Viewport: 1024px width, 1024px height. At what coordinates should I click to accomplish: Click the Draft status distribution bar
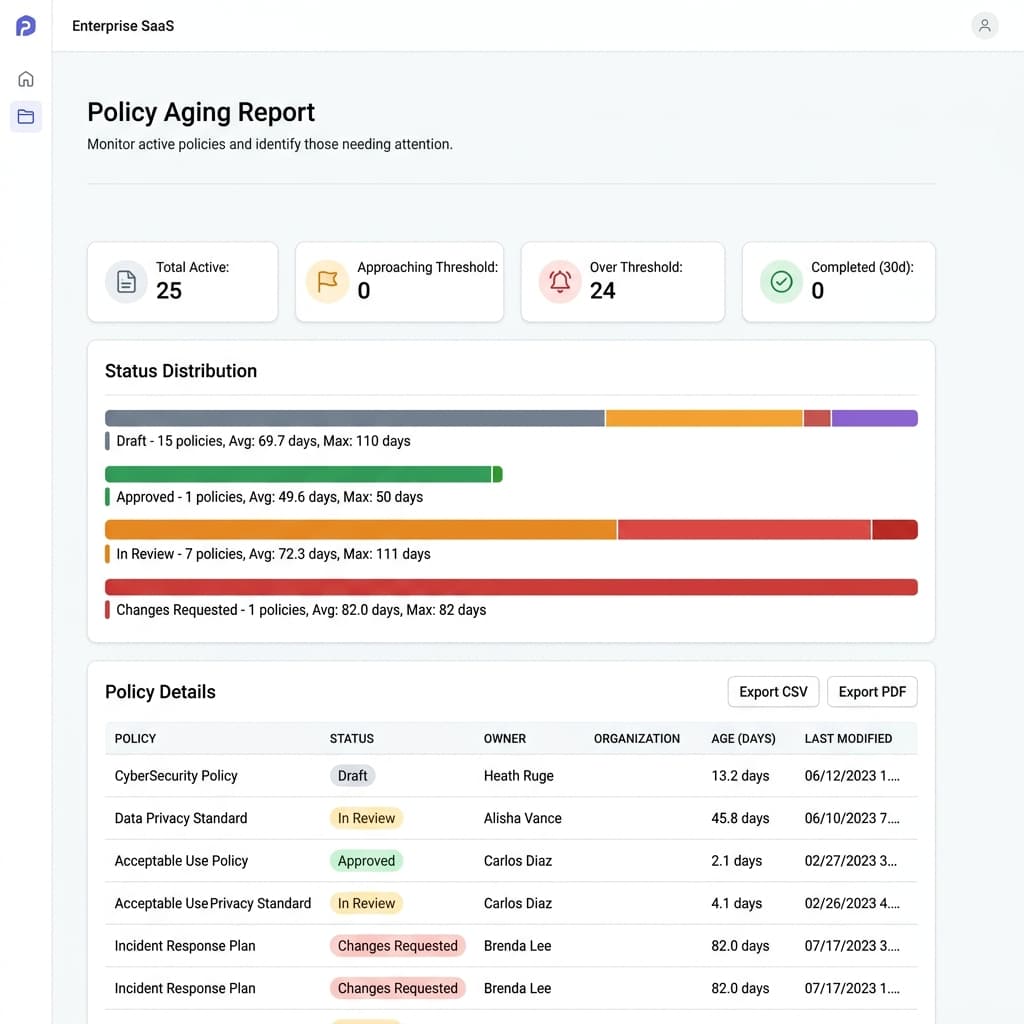[x=355, y=418]
